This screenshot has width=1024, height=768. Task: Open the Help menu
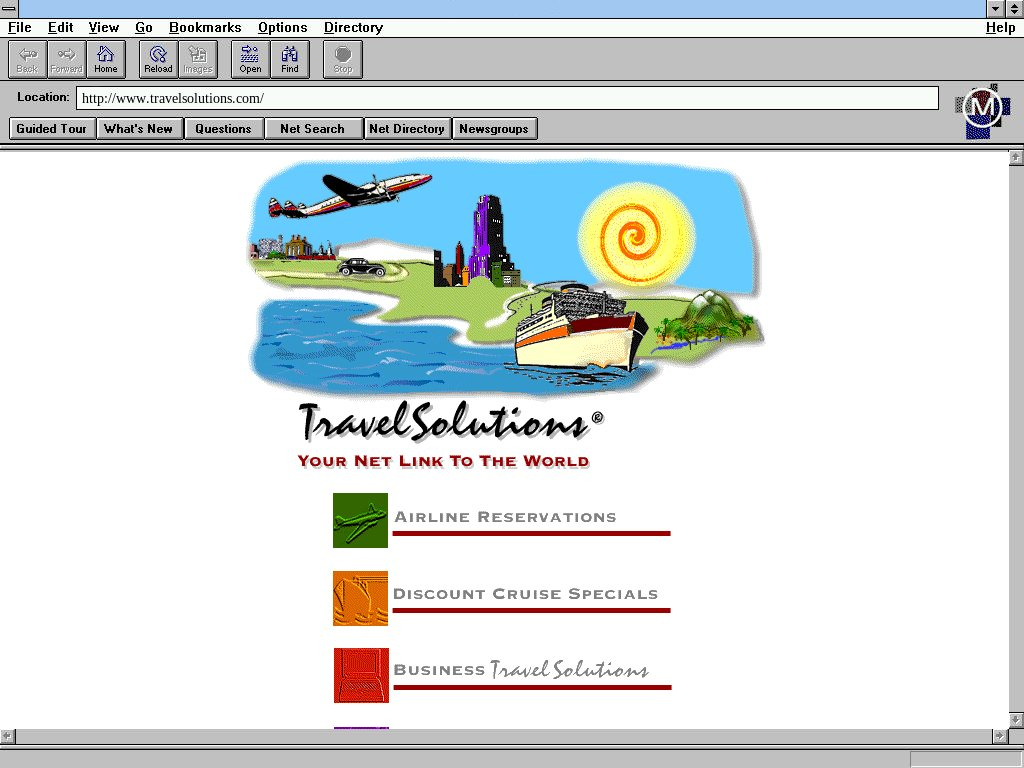(1000, 28)
